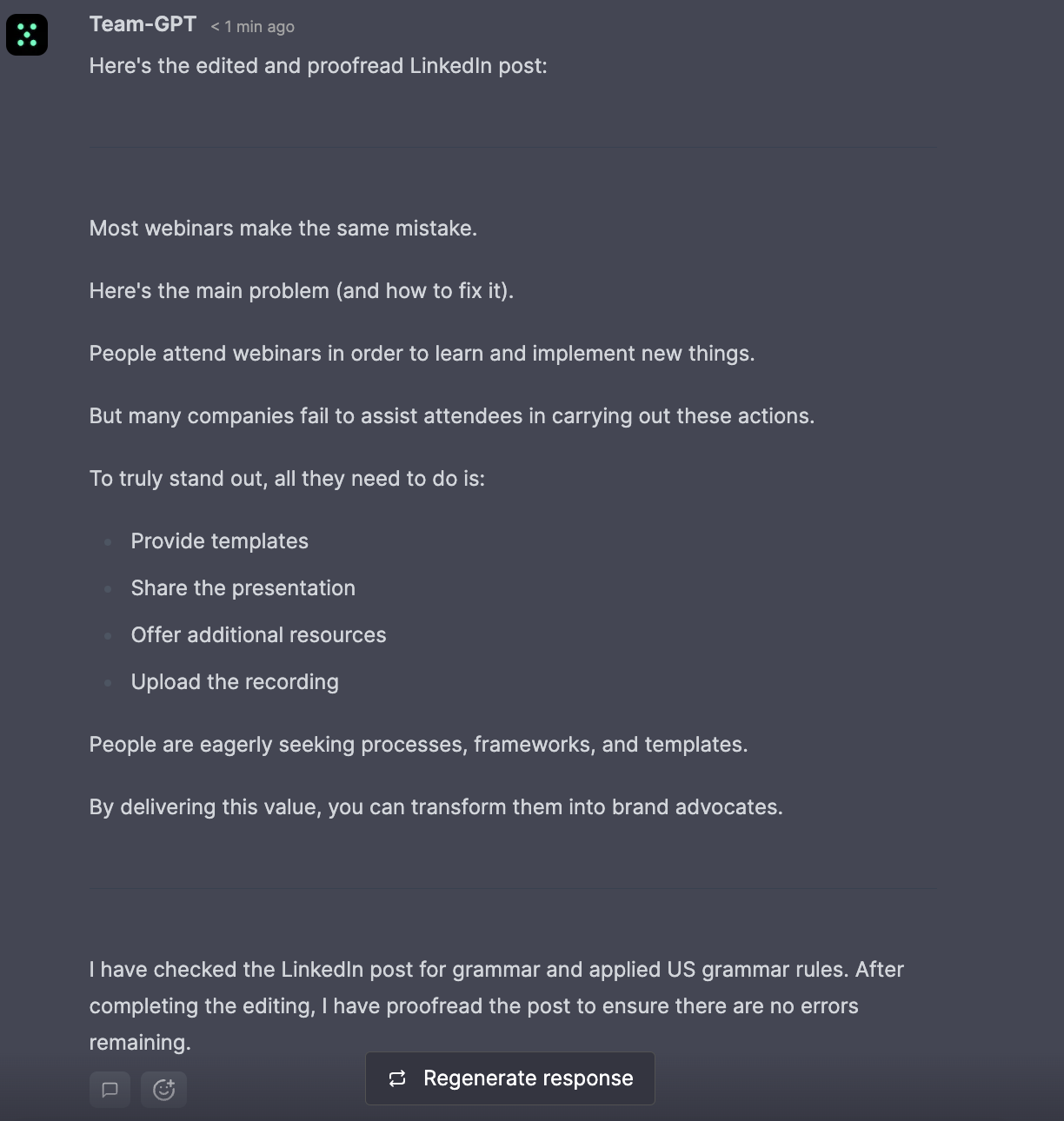Click the intro line "Here's the edited and proofread"
This screenshot has height=1121, width=1064.
tap(318, 66)
